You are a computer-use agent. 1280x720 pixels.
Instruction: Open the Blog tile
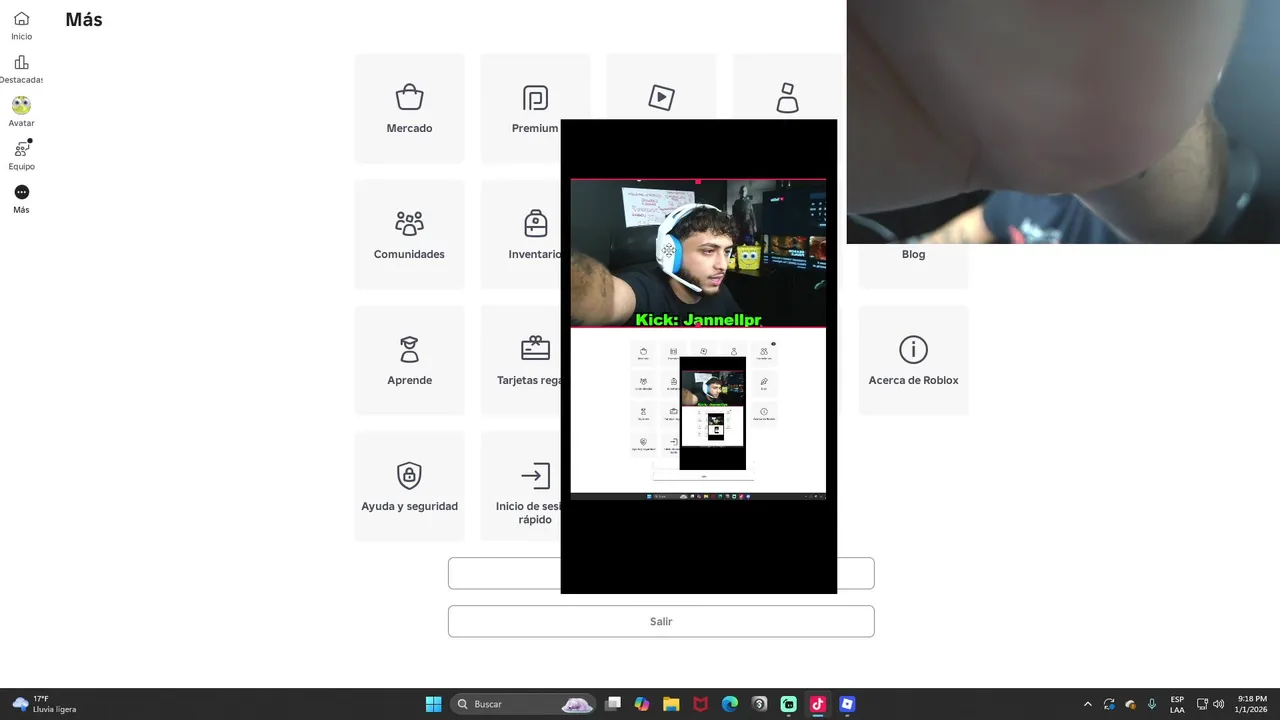[913, 254]
